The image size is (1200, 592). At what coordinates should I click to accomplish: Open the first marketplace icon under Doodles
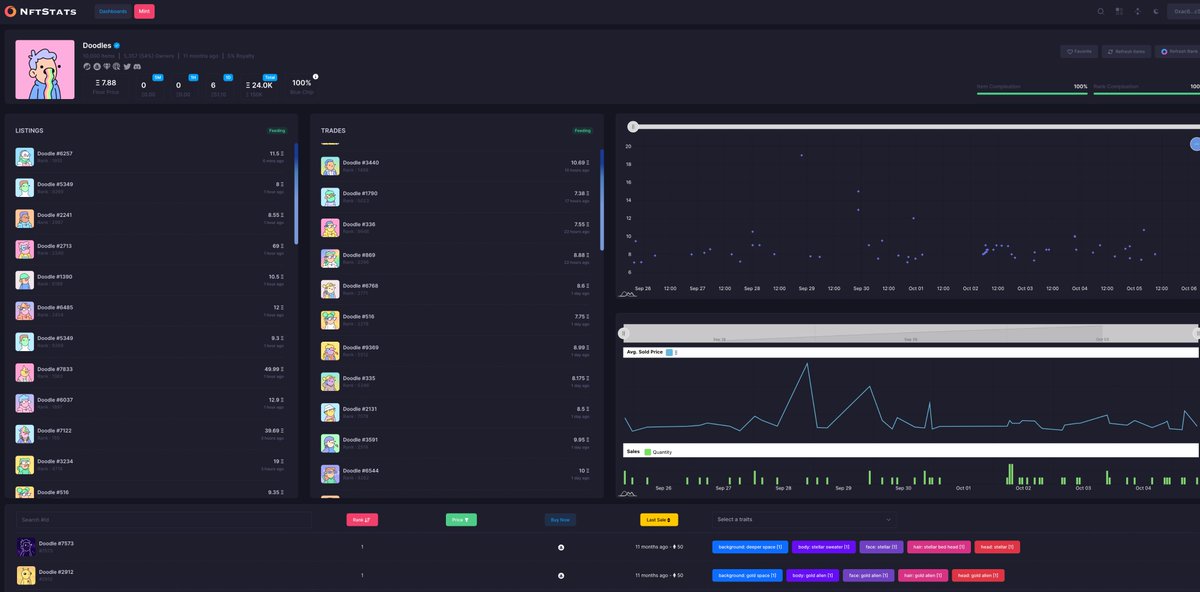pyautogui.click(x=87, y=66)
